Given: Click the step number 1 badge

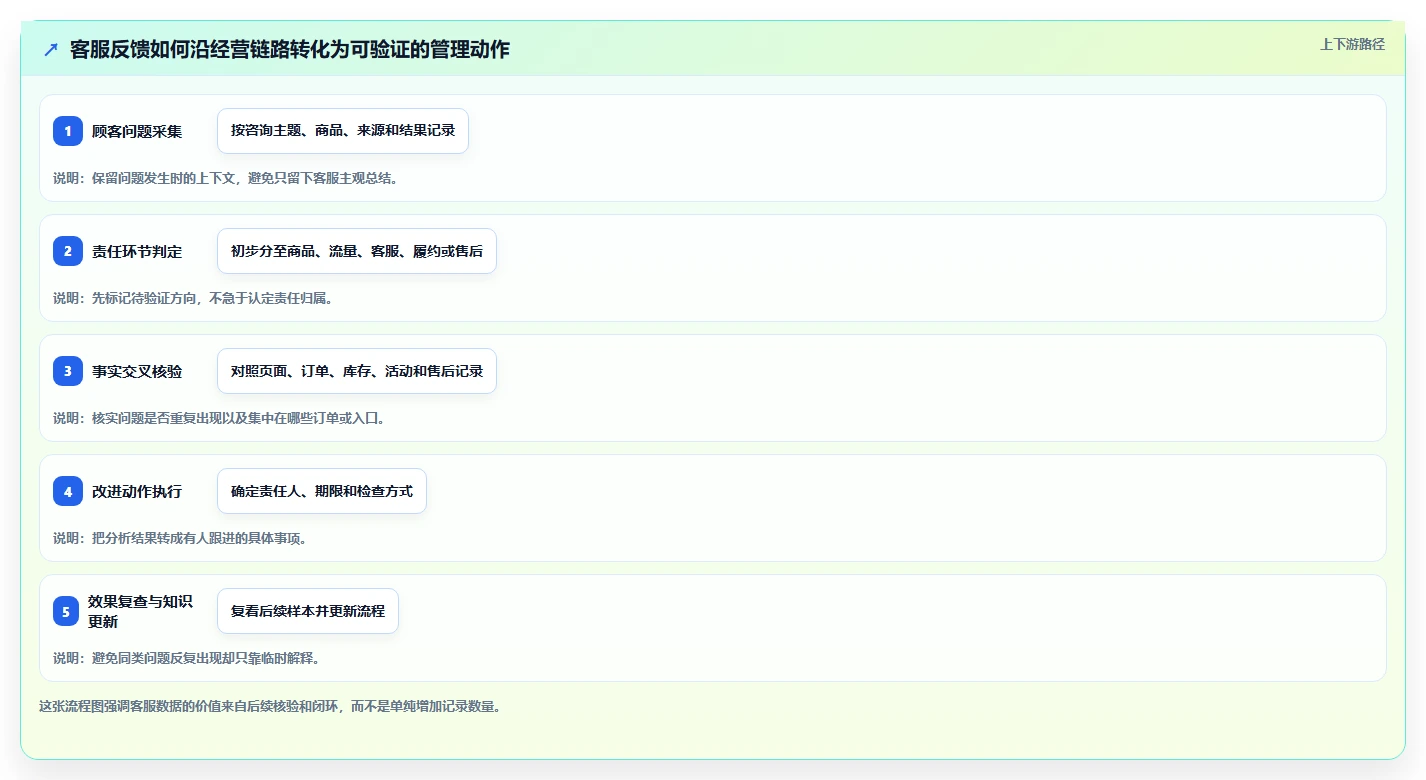Looking at the screenshot, I should pos(68,131).
